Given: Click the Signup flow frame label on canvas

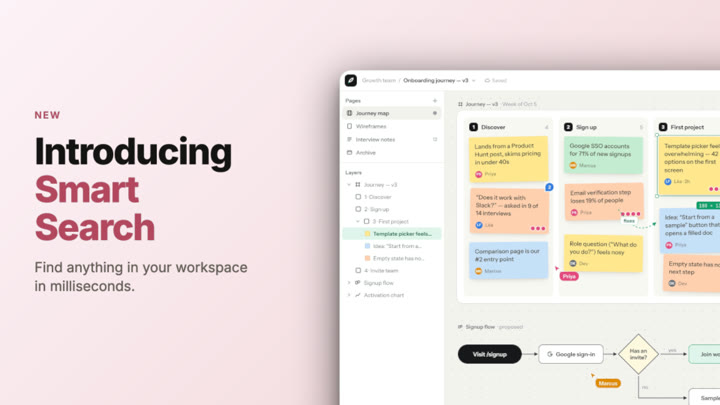Looking at the screenshot, I should (x=480, y=327).
